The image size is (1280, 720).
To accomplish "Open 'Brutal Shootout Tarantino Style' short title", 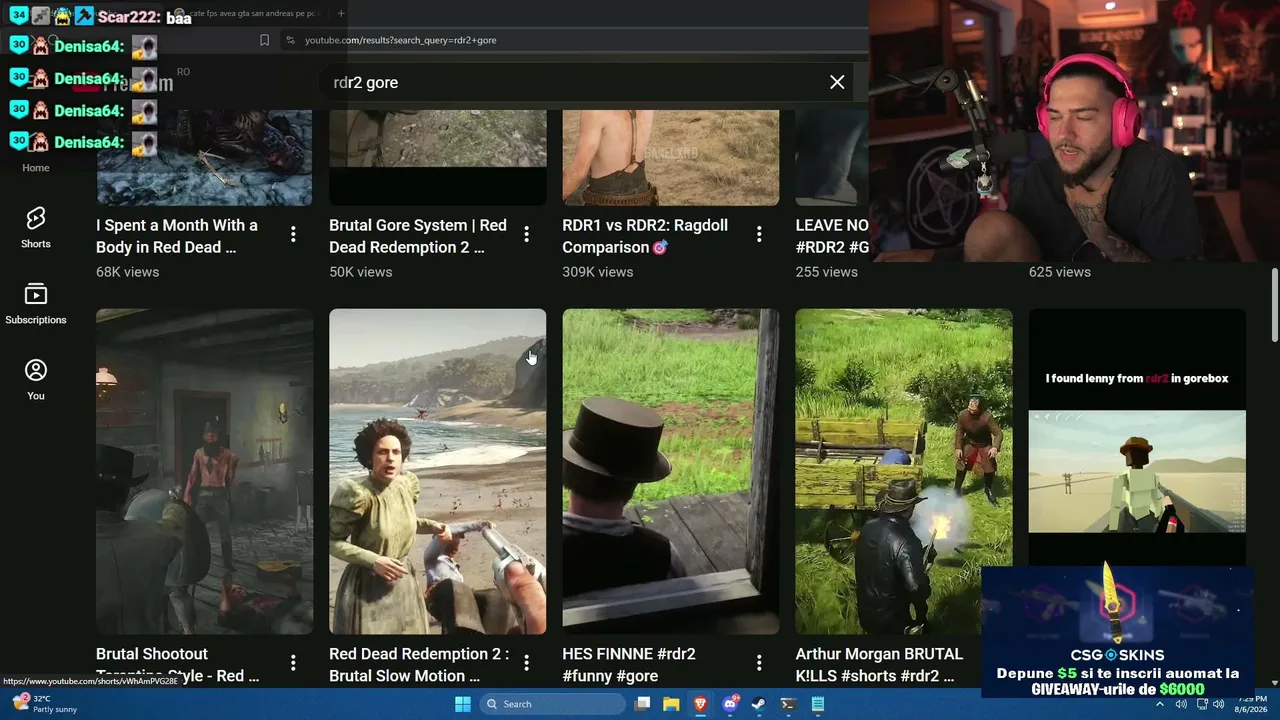I will 177,665.
